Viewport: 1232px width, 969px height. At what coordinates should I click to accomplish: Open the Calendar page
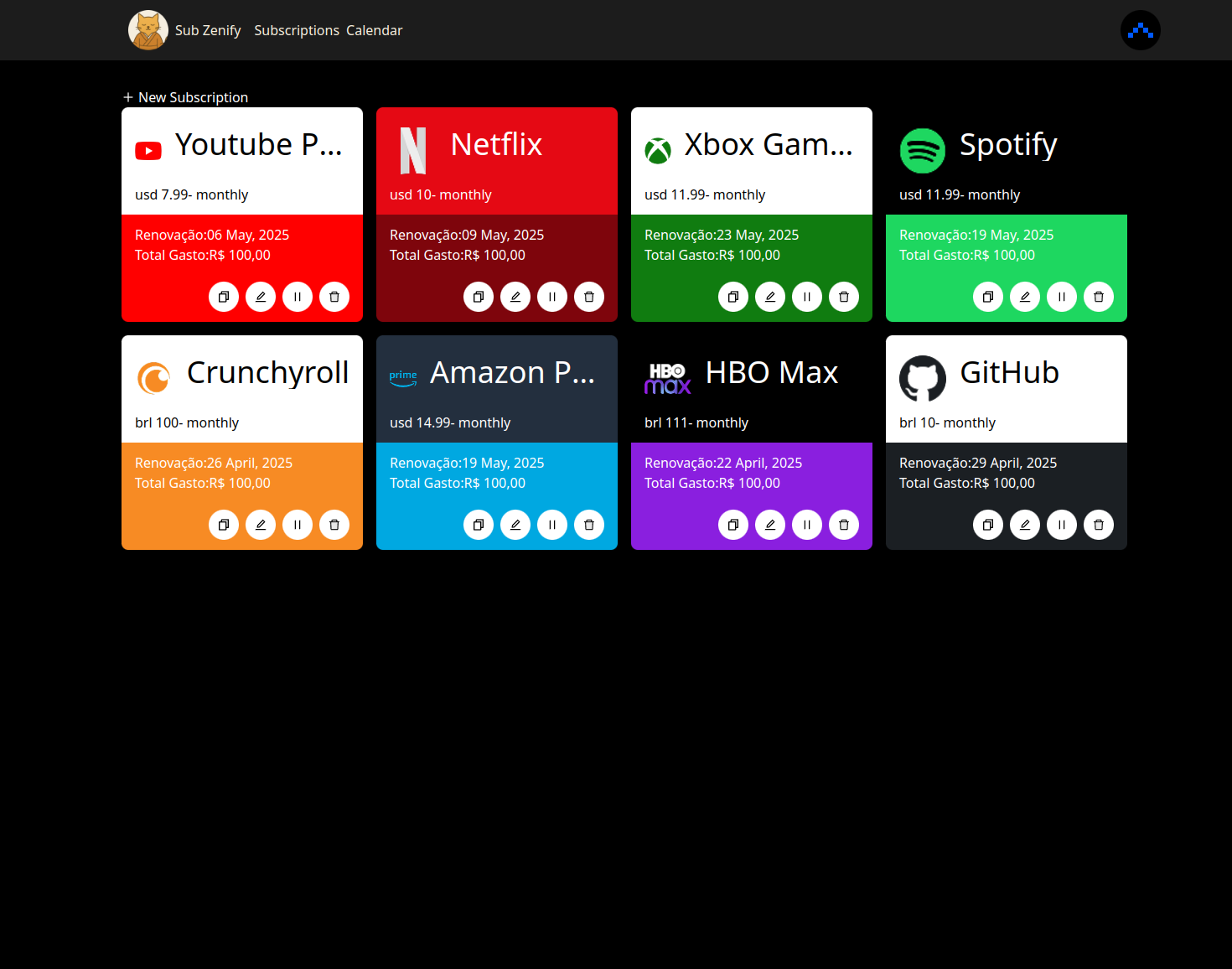374,30
